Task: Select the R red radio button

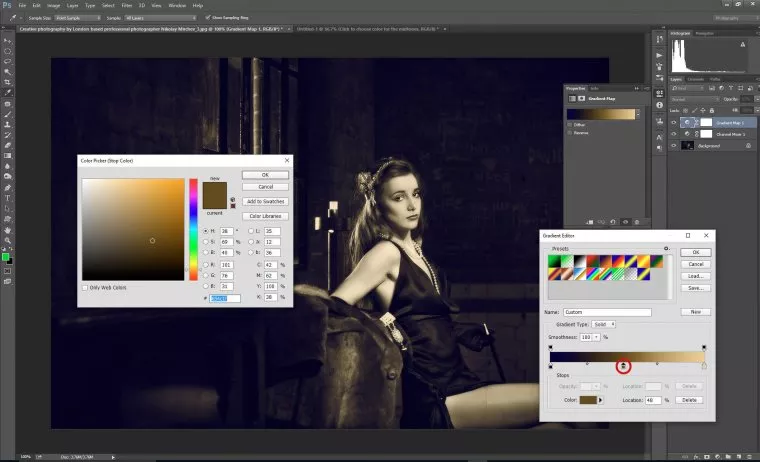Action: point(206,265)
